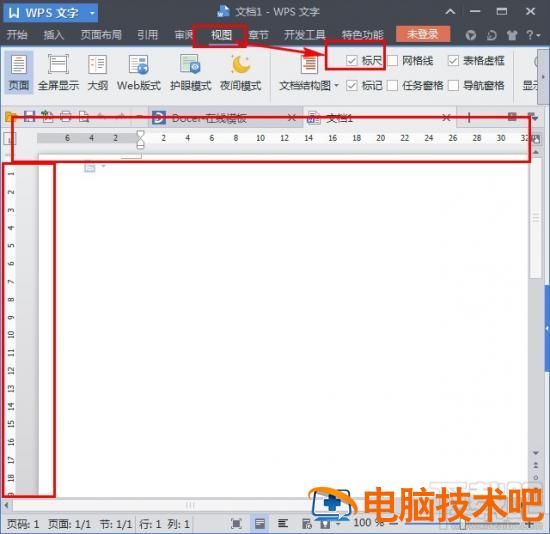Click the print preview icon
This screenshot has width=550, height=534.
click(84, 116)
